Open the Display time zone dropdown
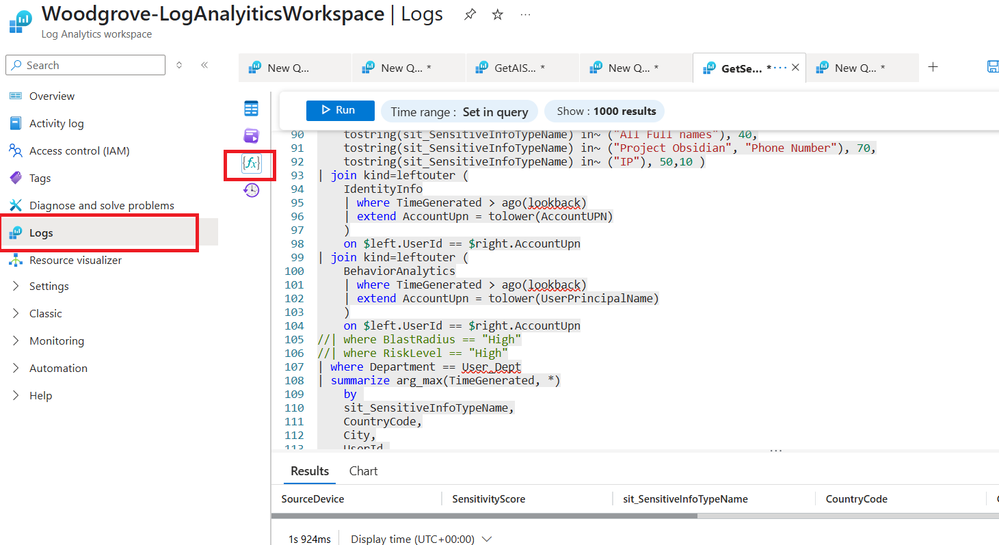999x545 pixels. [421, 539]
